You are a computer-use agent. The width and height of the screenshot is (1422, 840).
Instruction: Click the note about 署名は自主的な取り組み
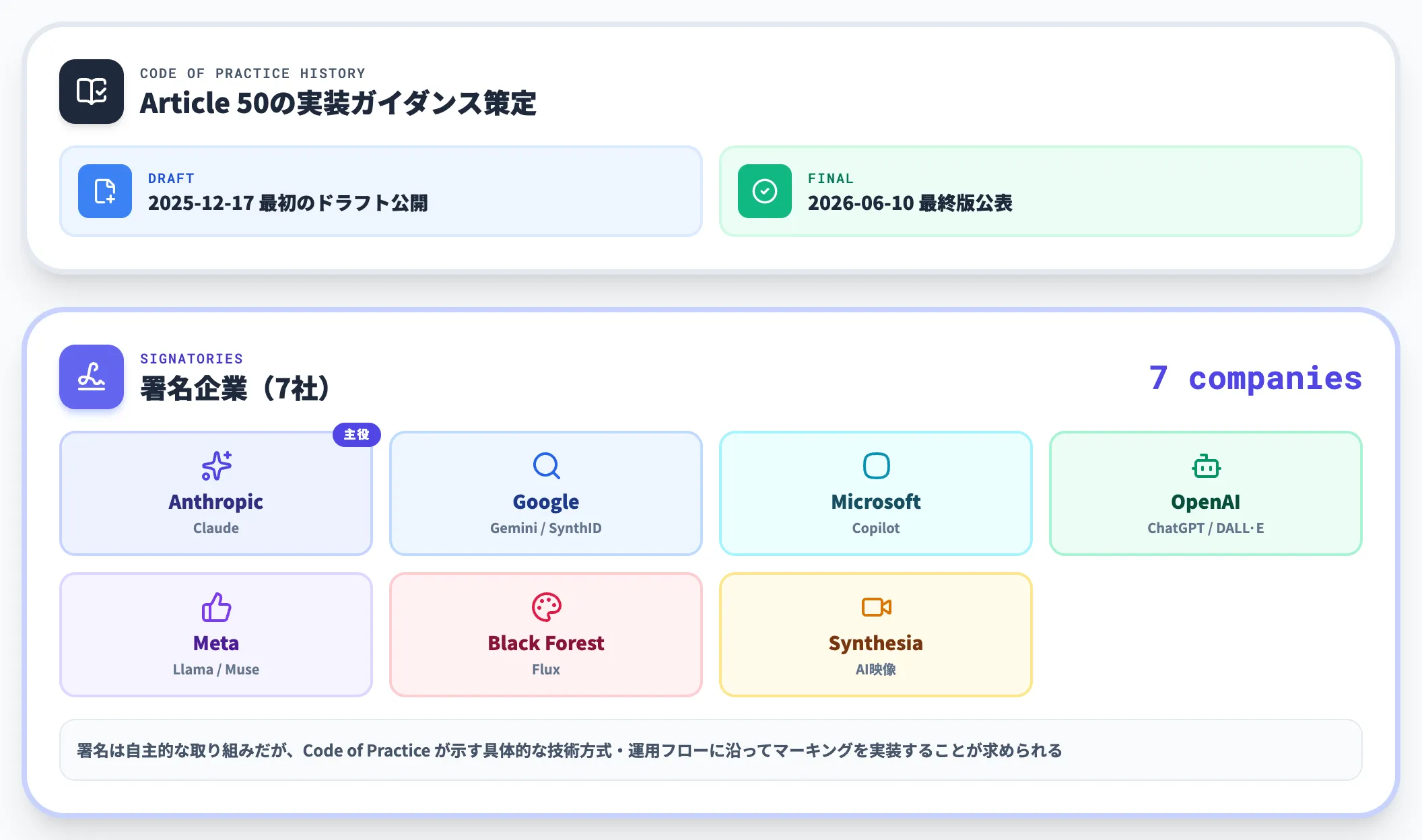click(x=711, y=750)
